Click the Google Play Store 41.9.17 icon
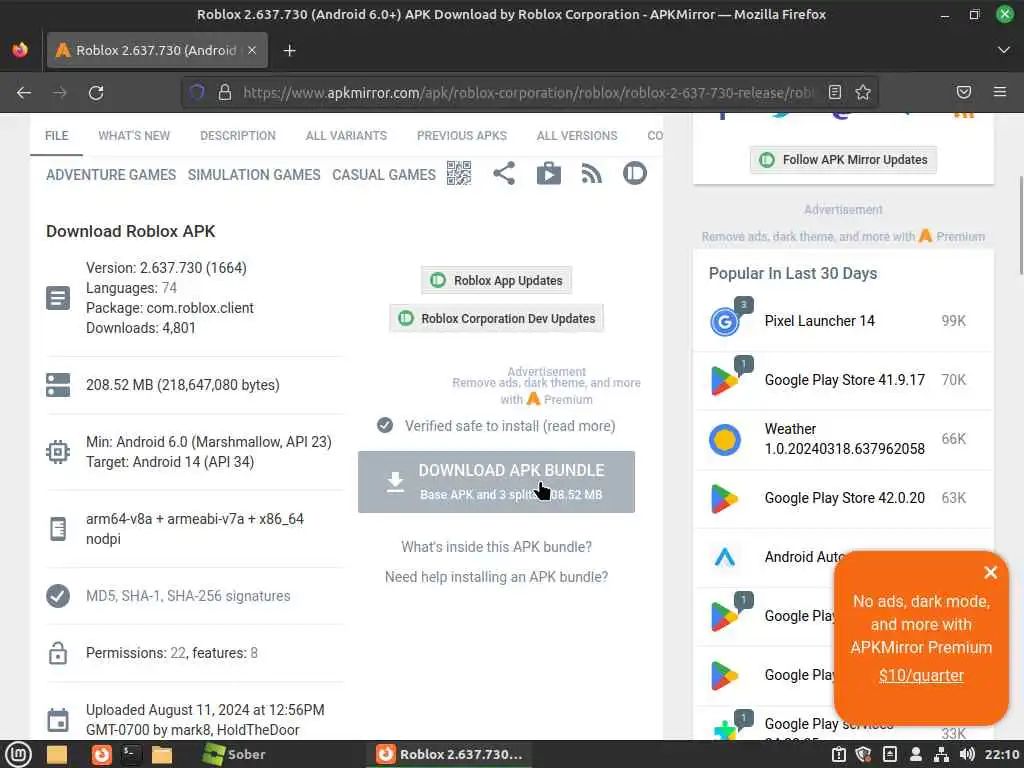 [725, 381]
